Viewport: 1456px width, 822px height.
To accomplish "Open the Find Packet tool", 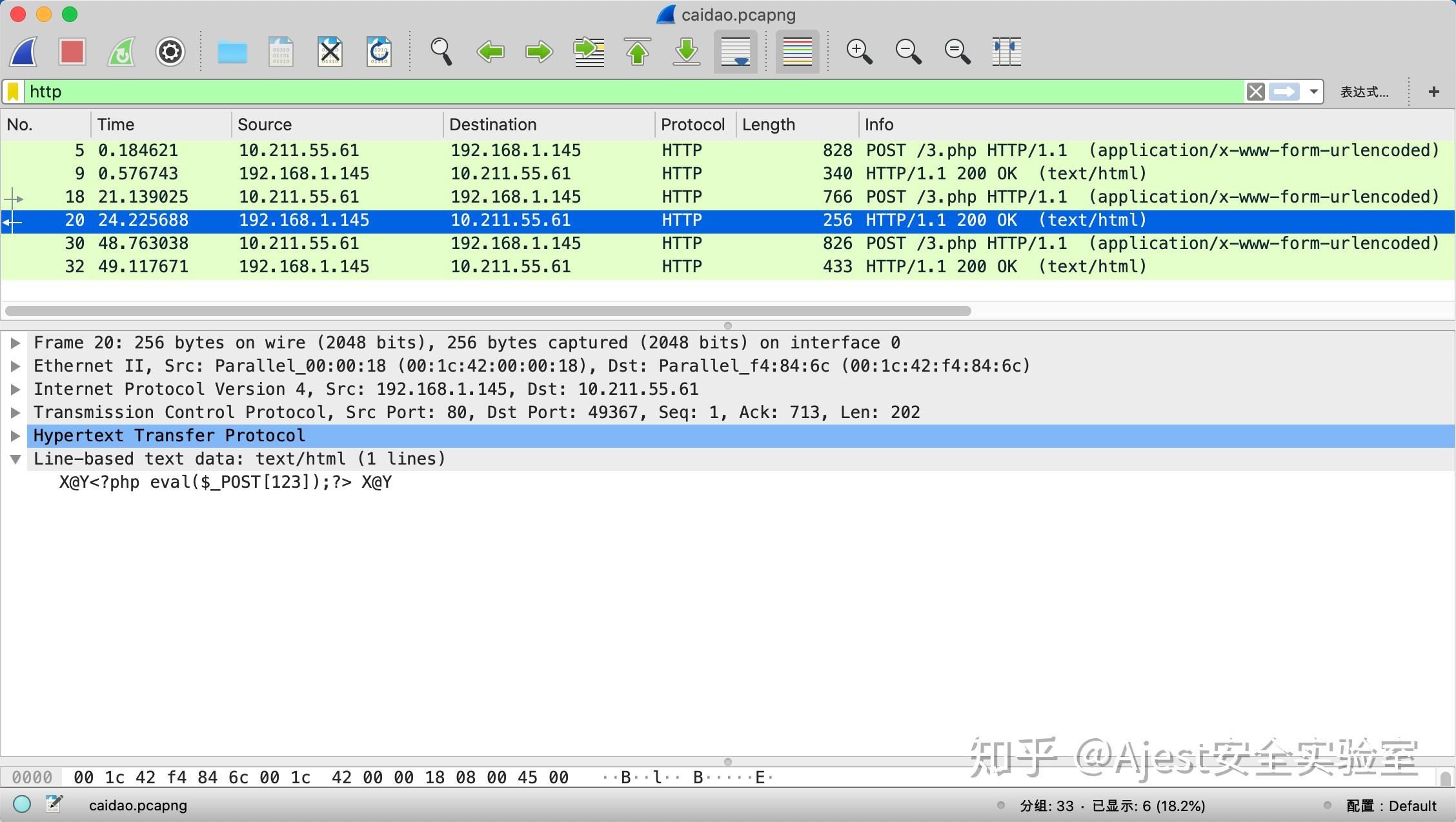I will [441, 52].
